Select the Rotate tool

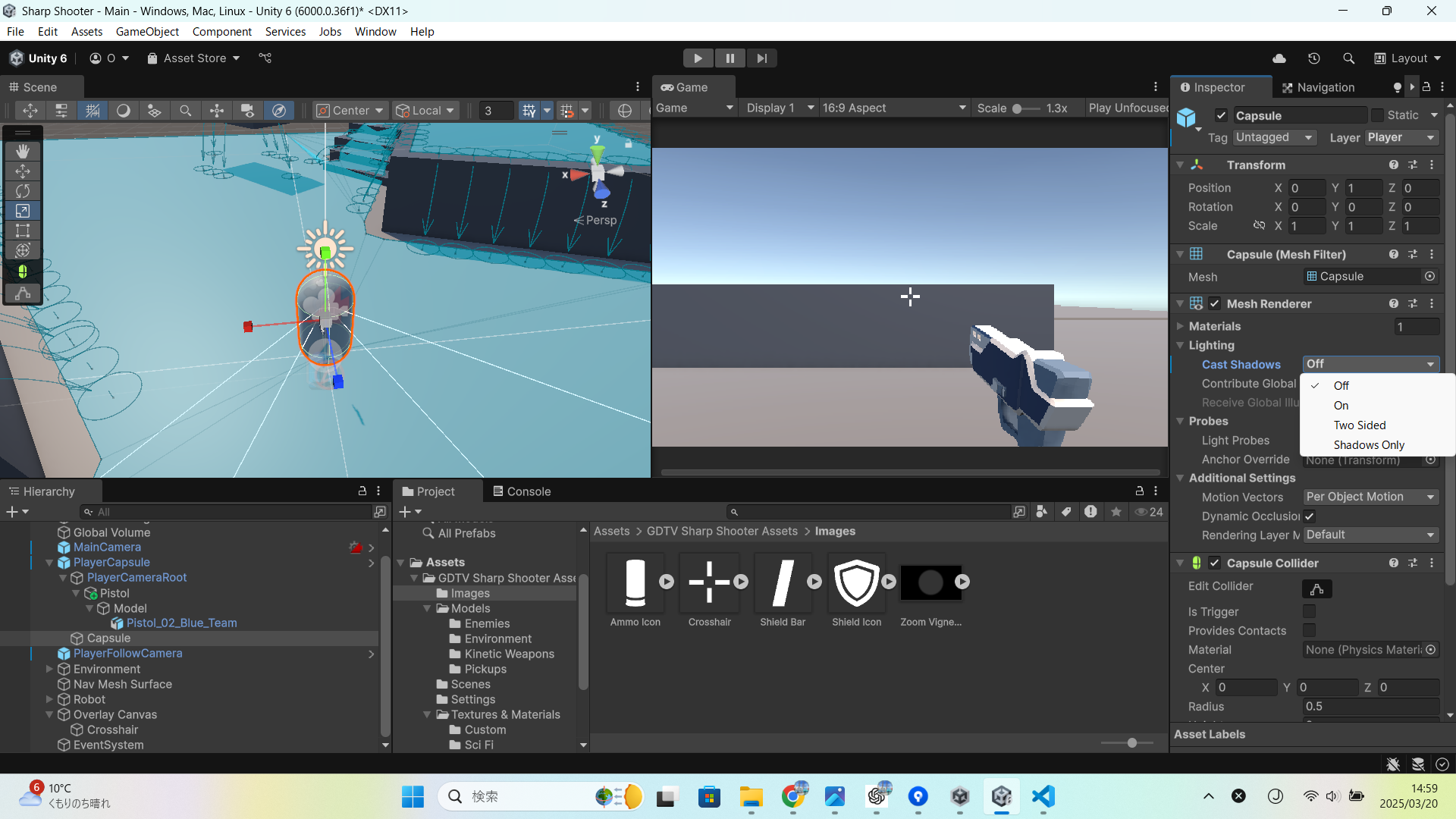(23, 191)
